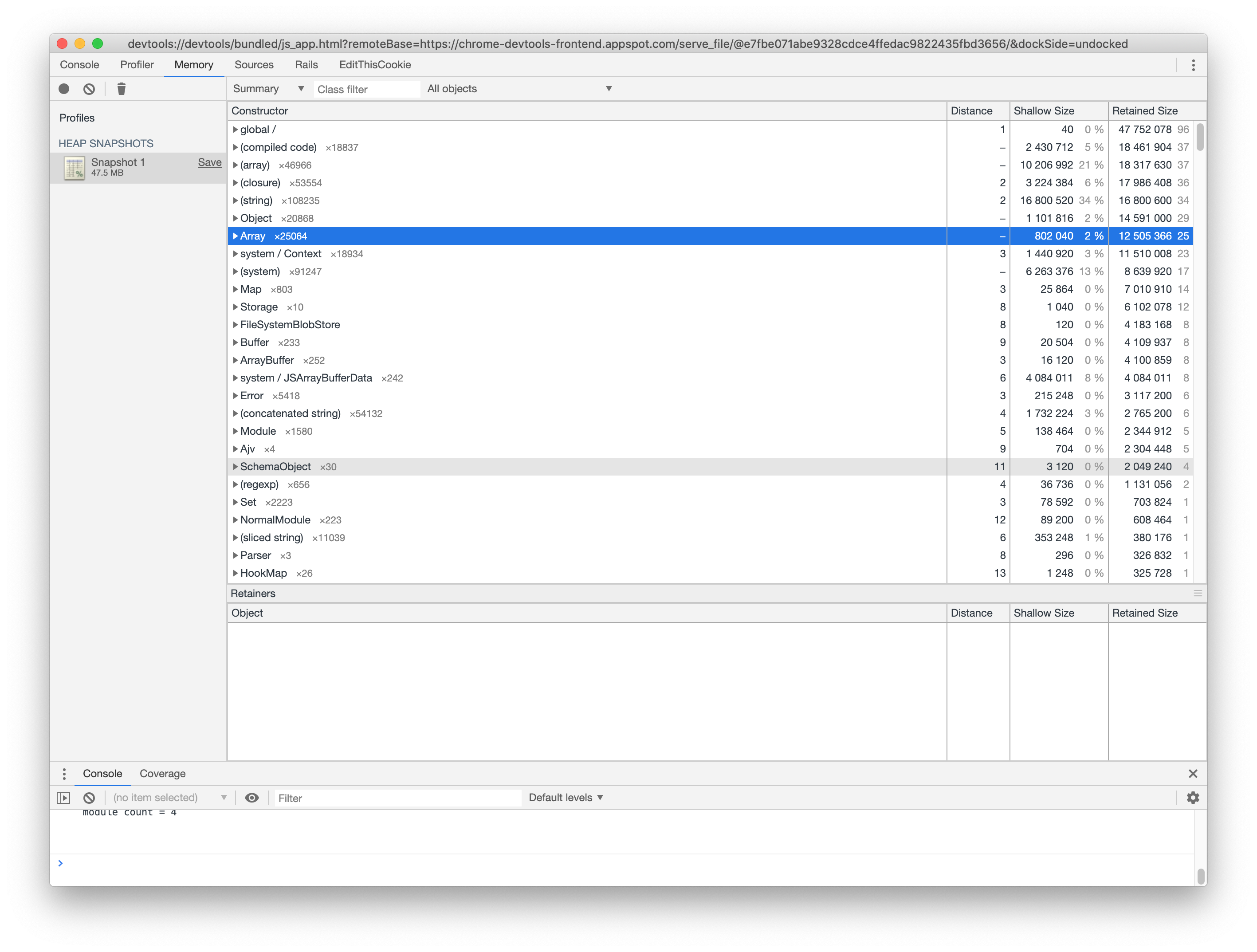Click the Save link for Snapshot 1
Screen dimensions: 1257x952
pyautogui.click(x=210, y=162)
